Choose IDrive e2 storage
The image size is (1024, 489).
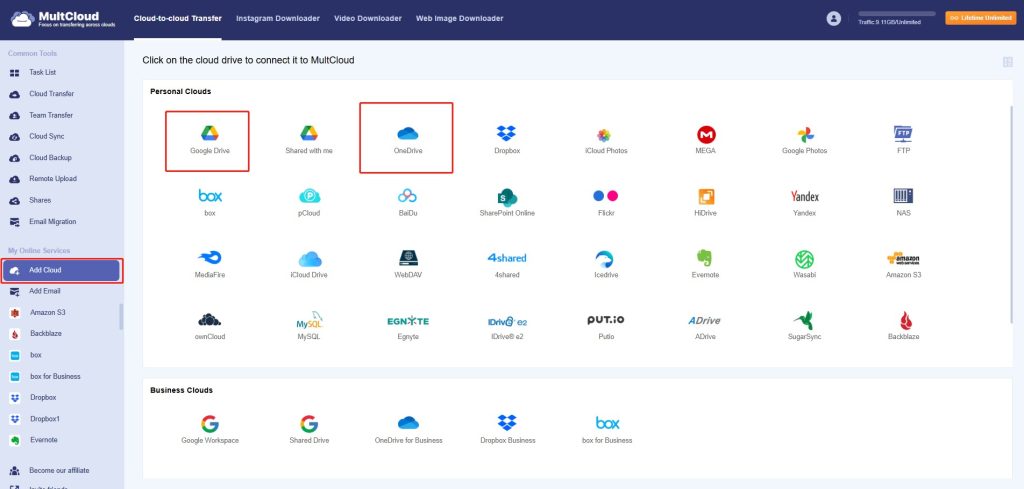tap(507, 326)
